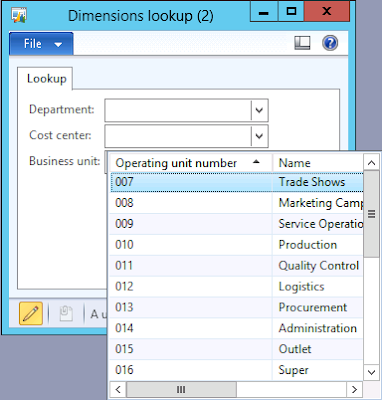382x400 pixels.
Task: Maximize the Dimensions lookup window
Action: [x=291, y=12]
